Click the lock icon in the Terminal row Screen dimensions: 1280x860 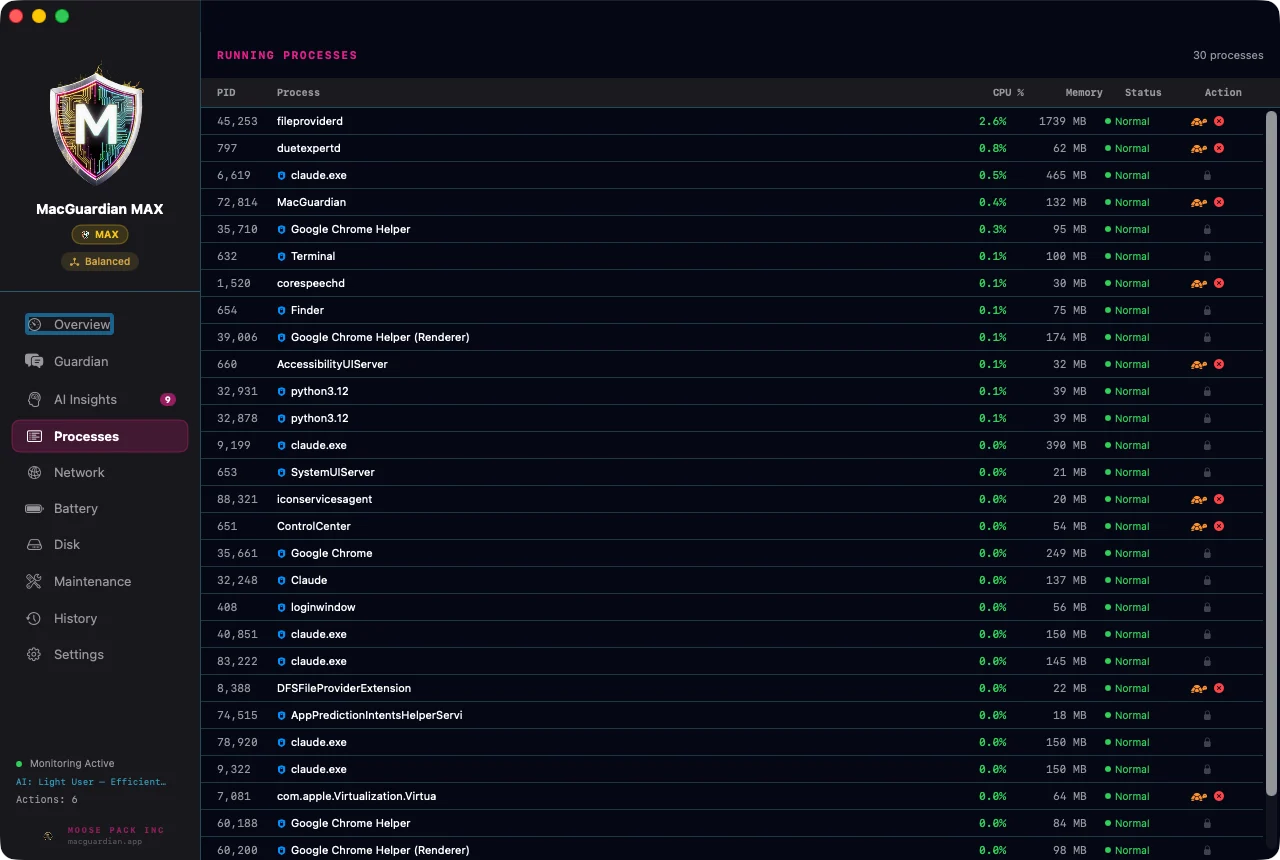coord(1207,256)
